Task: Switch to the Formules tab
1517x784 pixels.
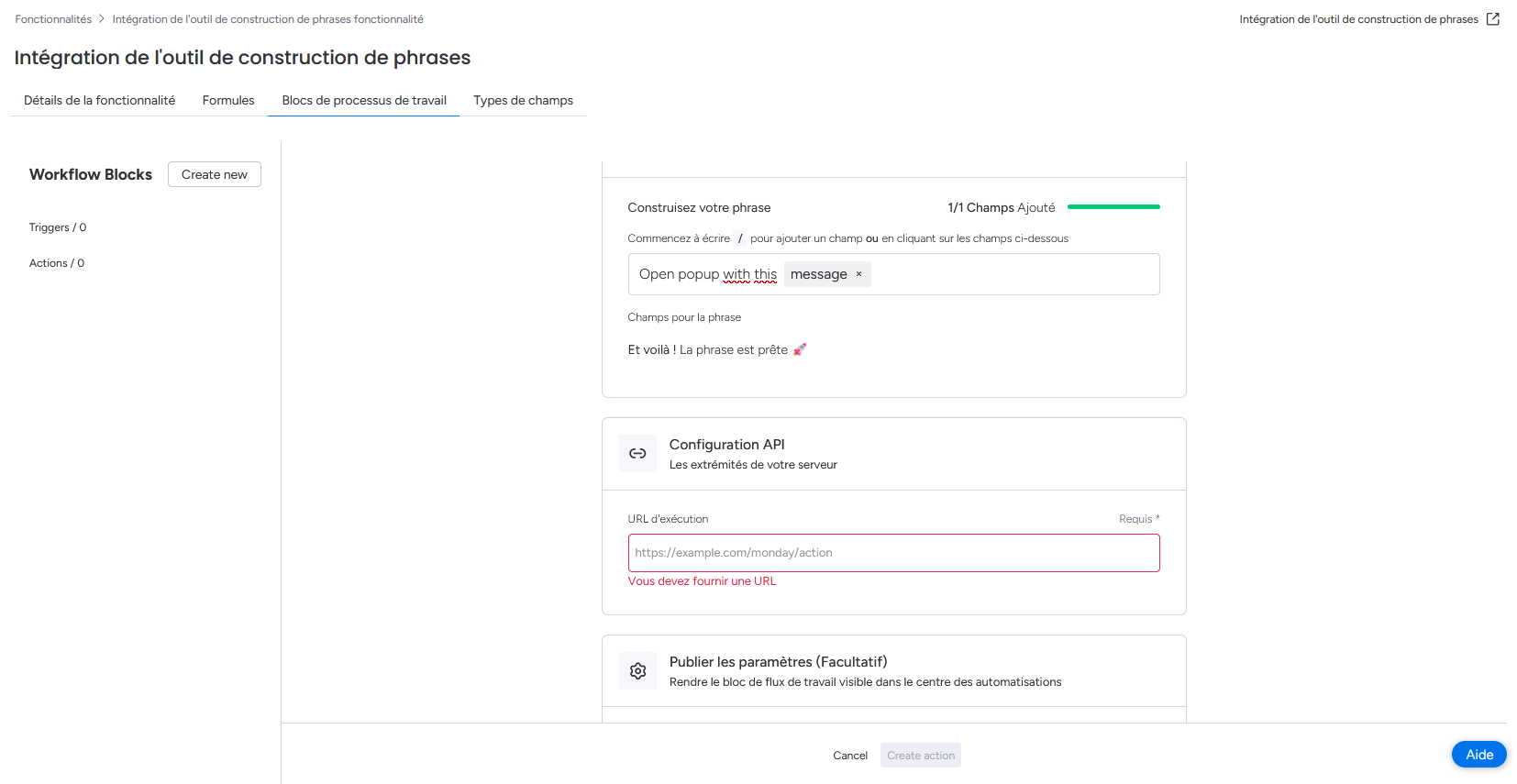Action: click(228, 100)
